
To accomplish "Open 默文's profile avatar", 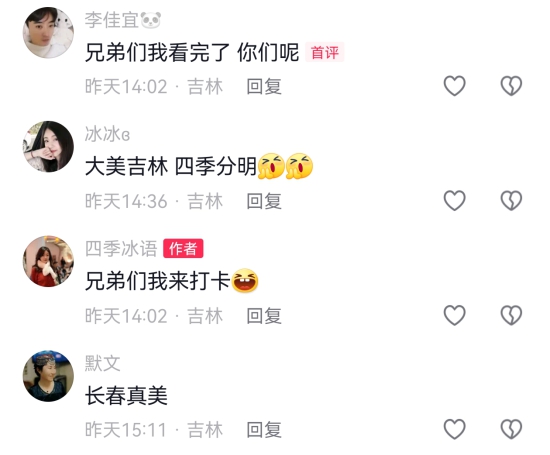I will (48, 376).
